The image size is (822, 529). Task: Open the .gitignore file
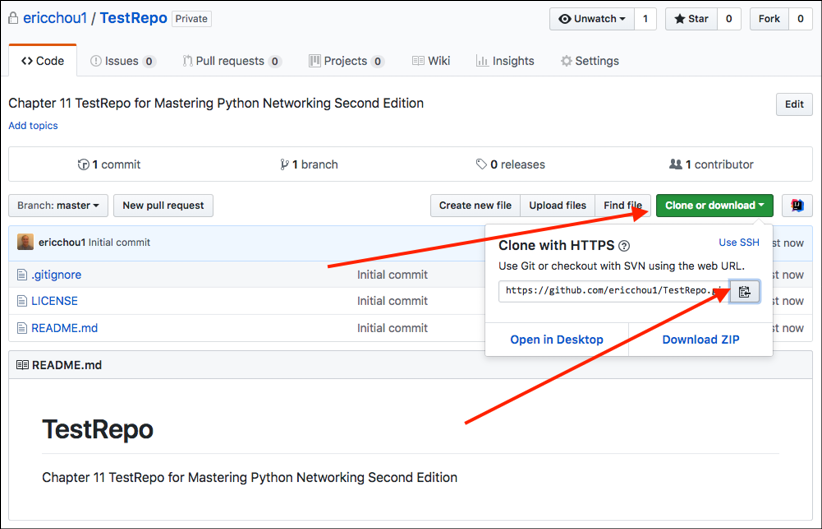coord(56,275)
